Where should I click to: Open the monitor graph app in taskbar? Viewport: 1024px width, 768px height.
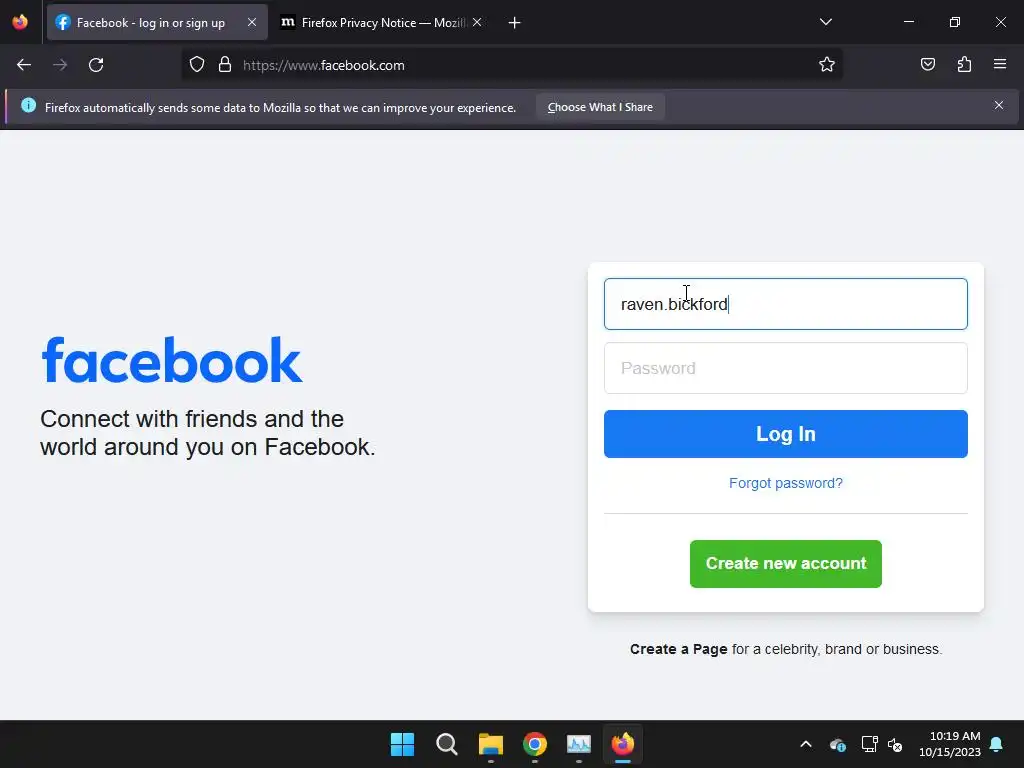(x=579, y=744)
